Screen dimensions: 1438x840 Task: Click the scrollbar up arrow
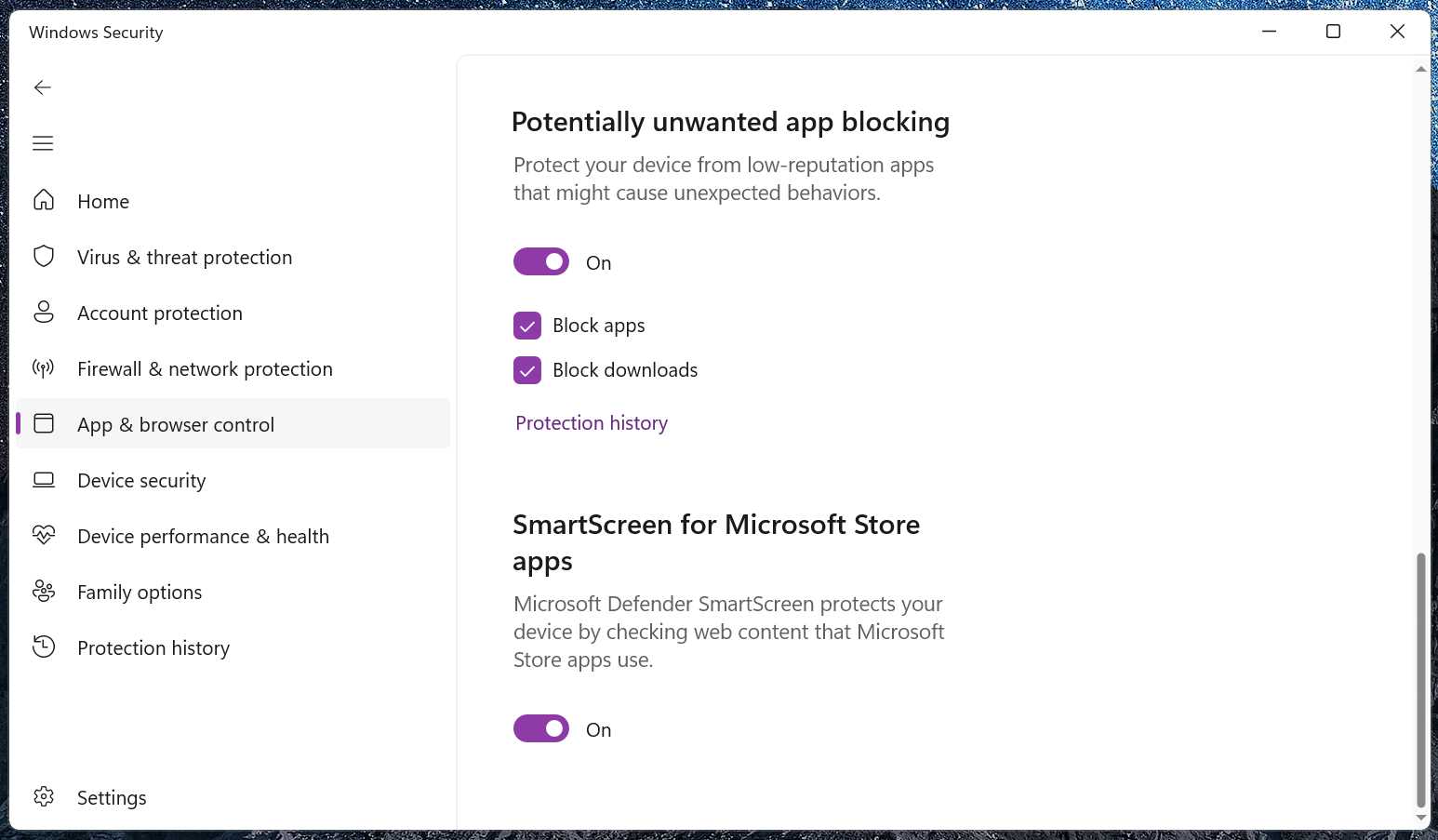1421,66
